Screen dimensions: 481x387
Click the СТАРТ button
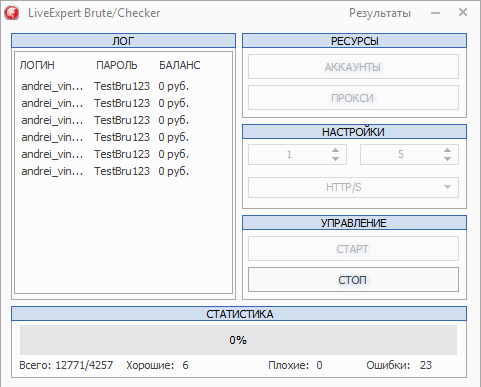(x=353, y=249)
